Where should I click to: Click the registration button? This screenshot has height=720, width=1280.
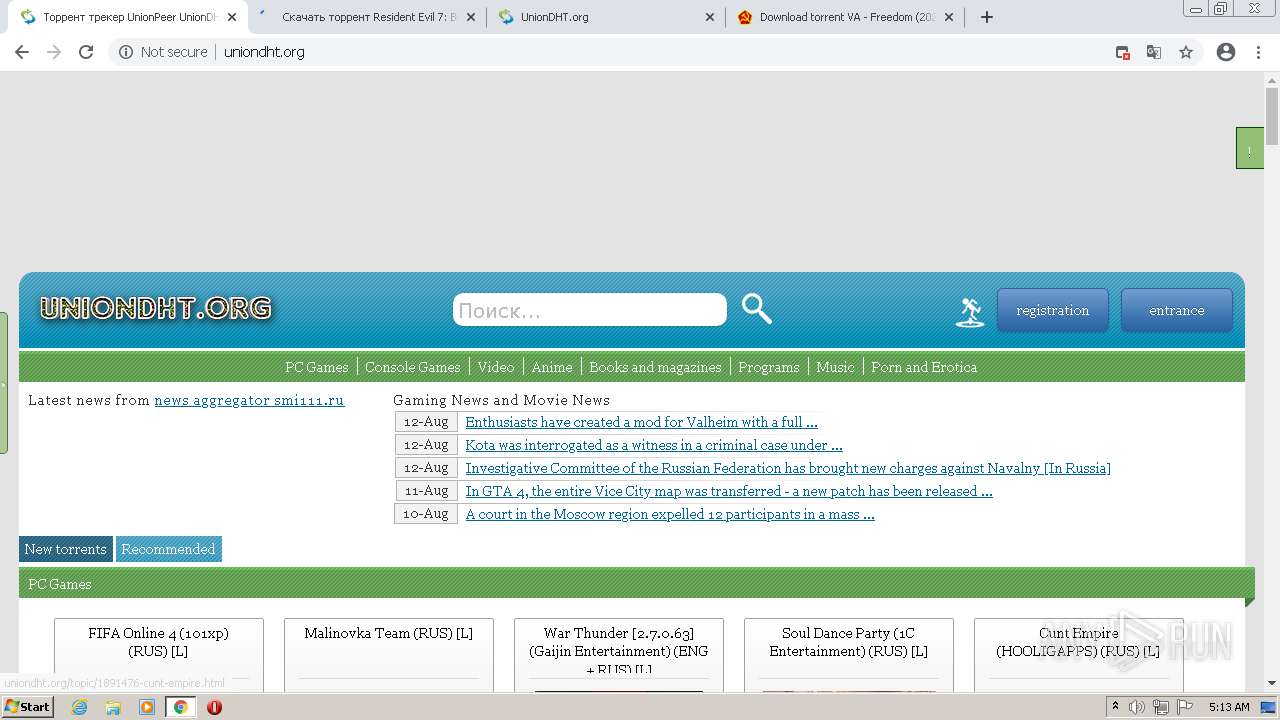(x=1052, y=310)
